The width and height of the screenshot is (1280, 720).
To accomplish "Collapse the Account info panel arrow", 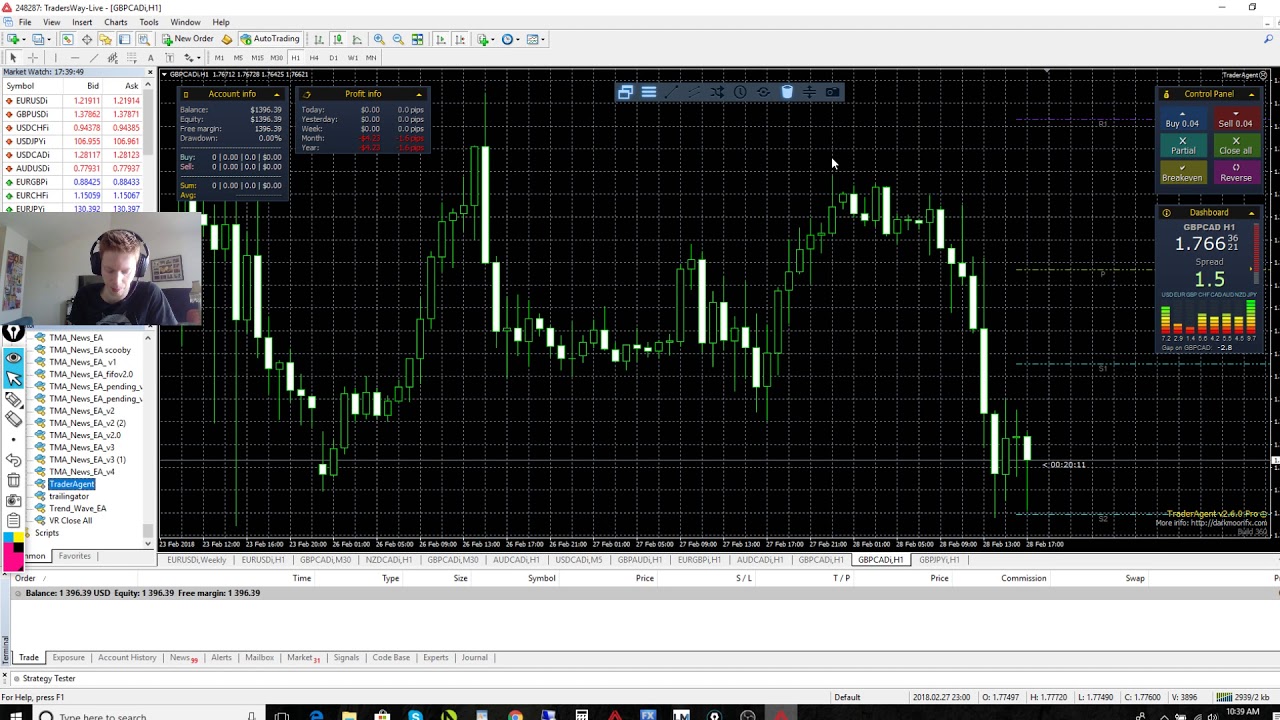I will [x=276, y=94].
